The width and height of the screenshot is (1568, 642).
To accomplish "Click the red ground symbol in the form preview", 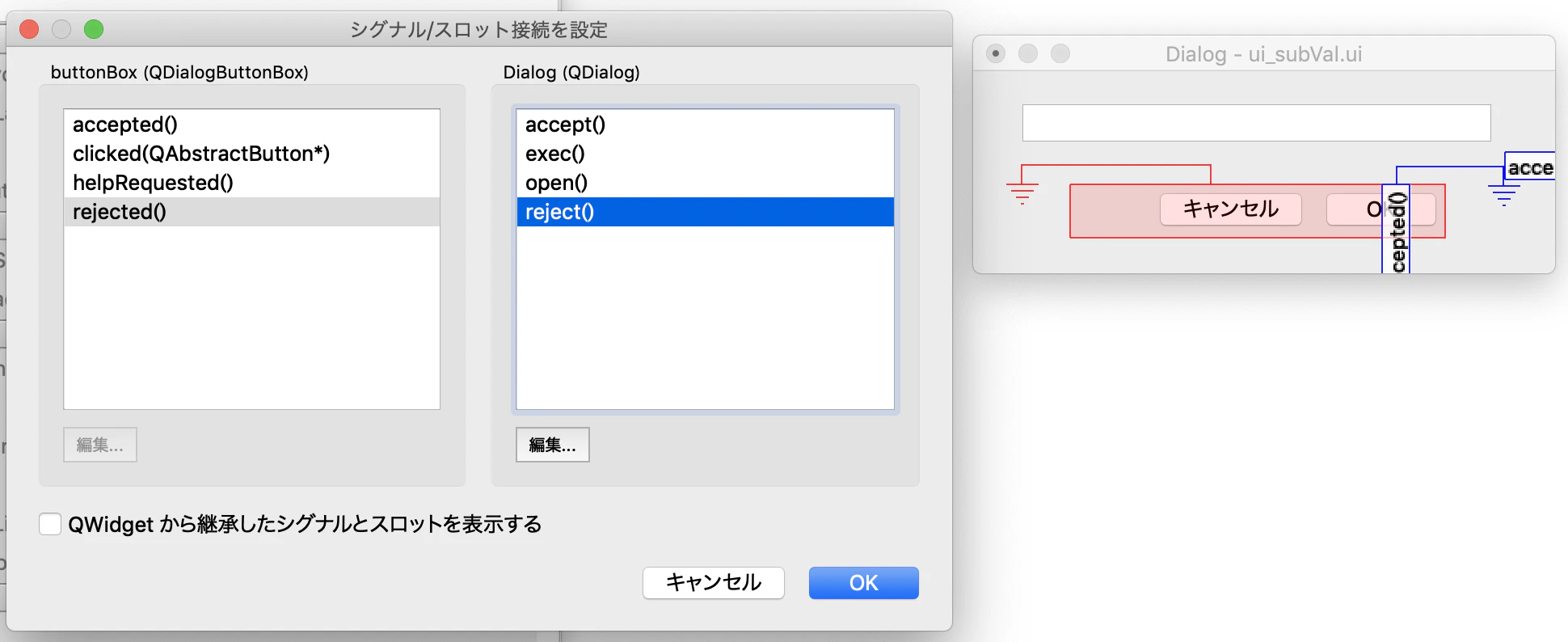I will click(1022, 194).
